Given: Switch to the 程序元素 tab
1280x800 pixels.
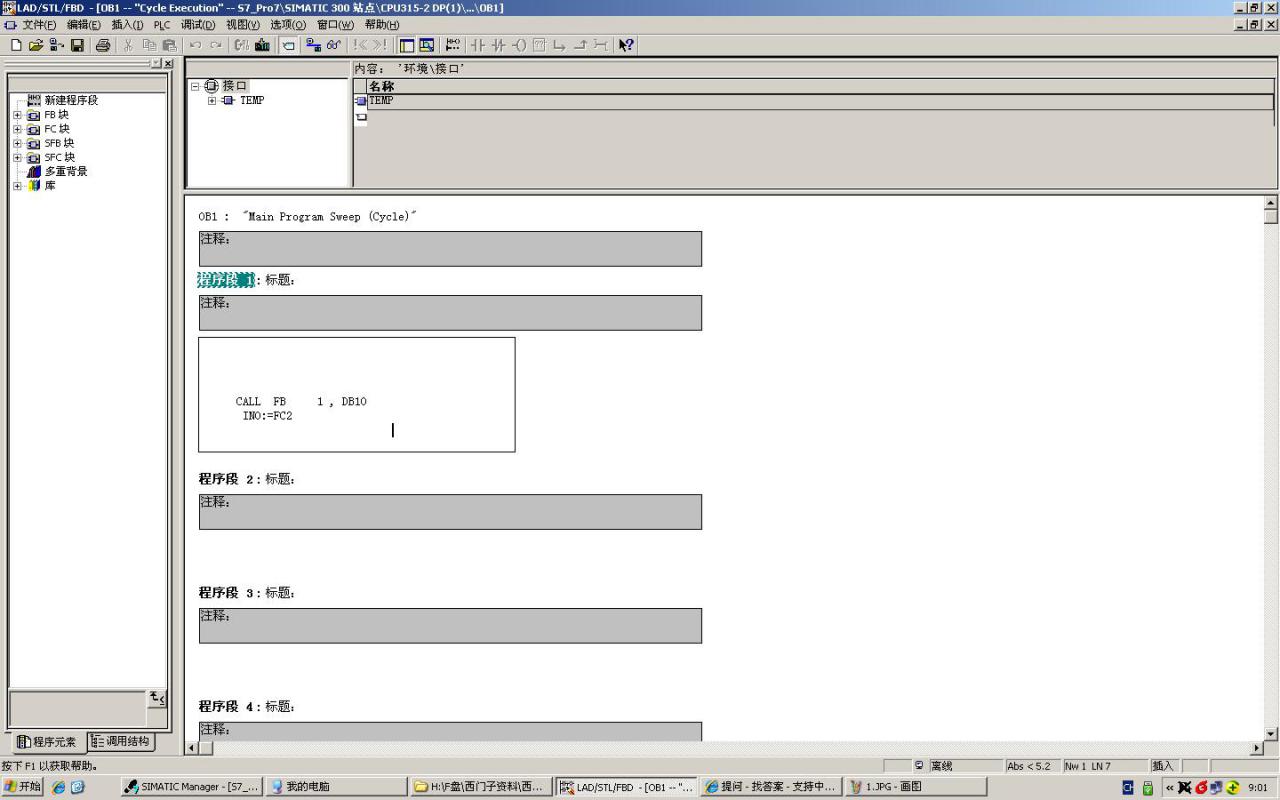Looking at the screenshot, I should pyautogui.click(x=47, y=742).
